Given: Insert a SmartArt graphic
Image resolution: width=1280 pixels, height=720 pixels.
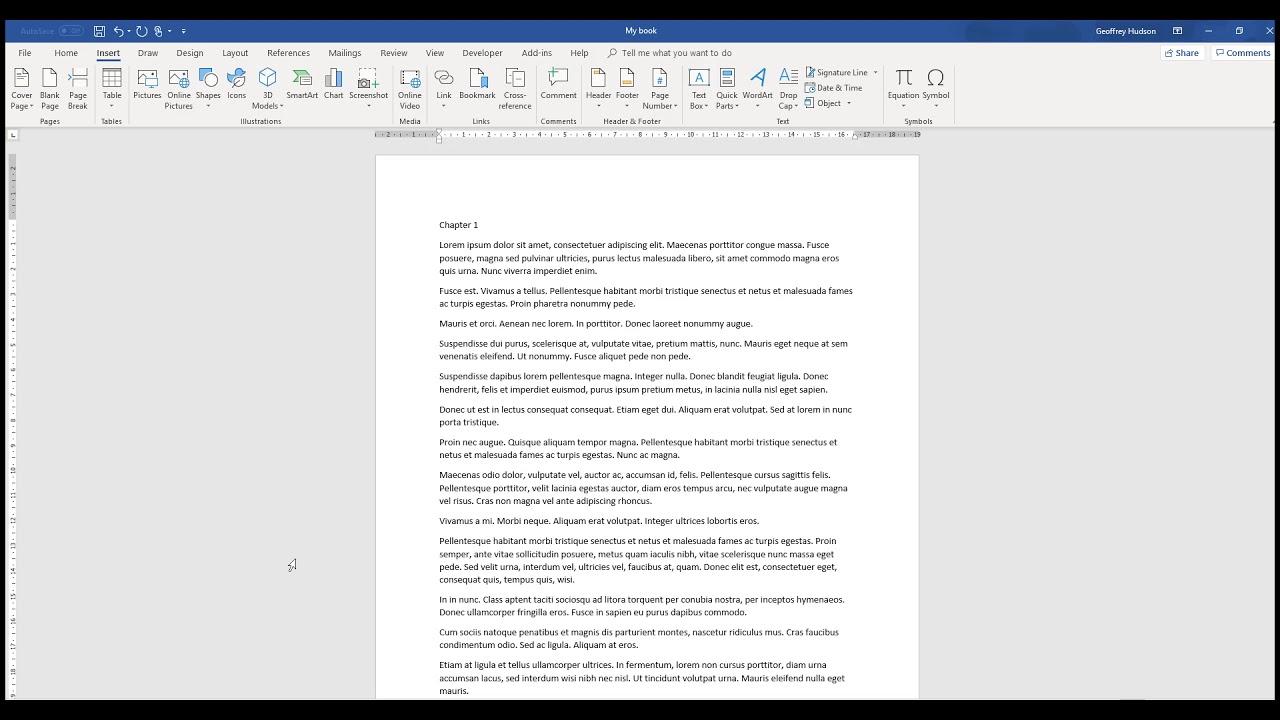Looking at the screenshot, I should pyautogui.click(x=302, y=84).
